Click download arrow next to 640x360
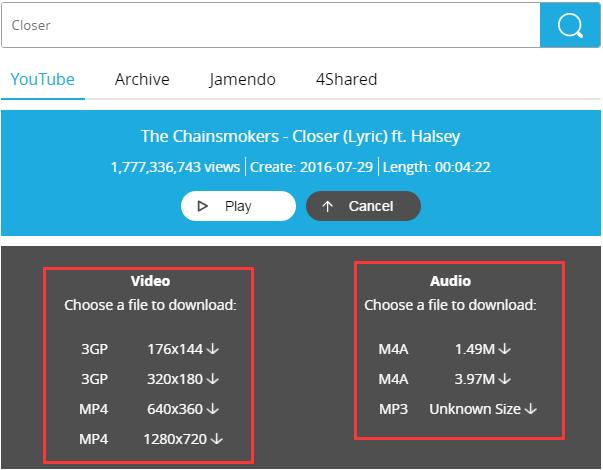 click(x=213, y=409)
